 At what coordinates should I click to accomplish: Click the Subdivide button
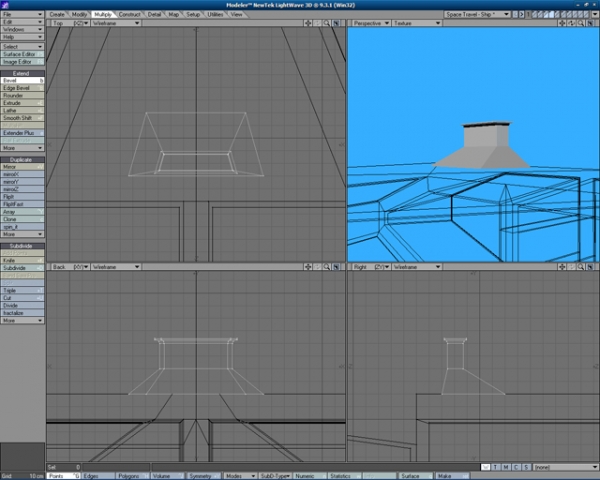(x=22, y=268)
